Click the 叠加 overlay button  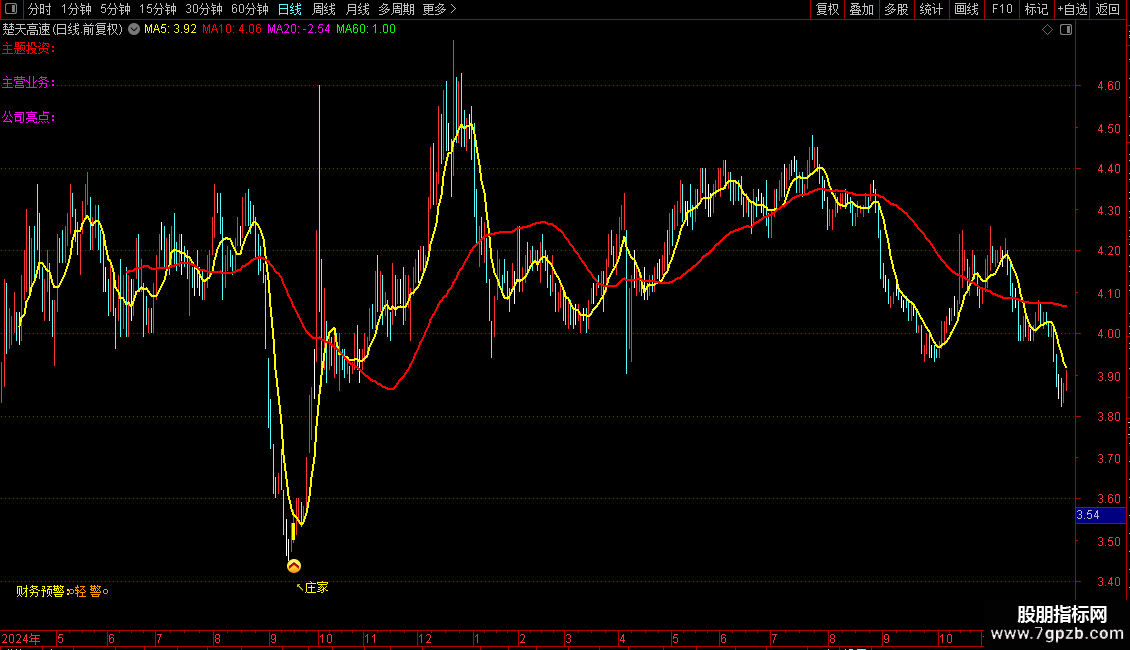click(x=861, y=9)
